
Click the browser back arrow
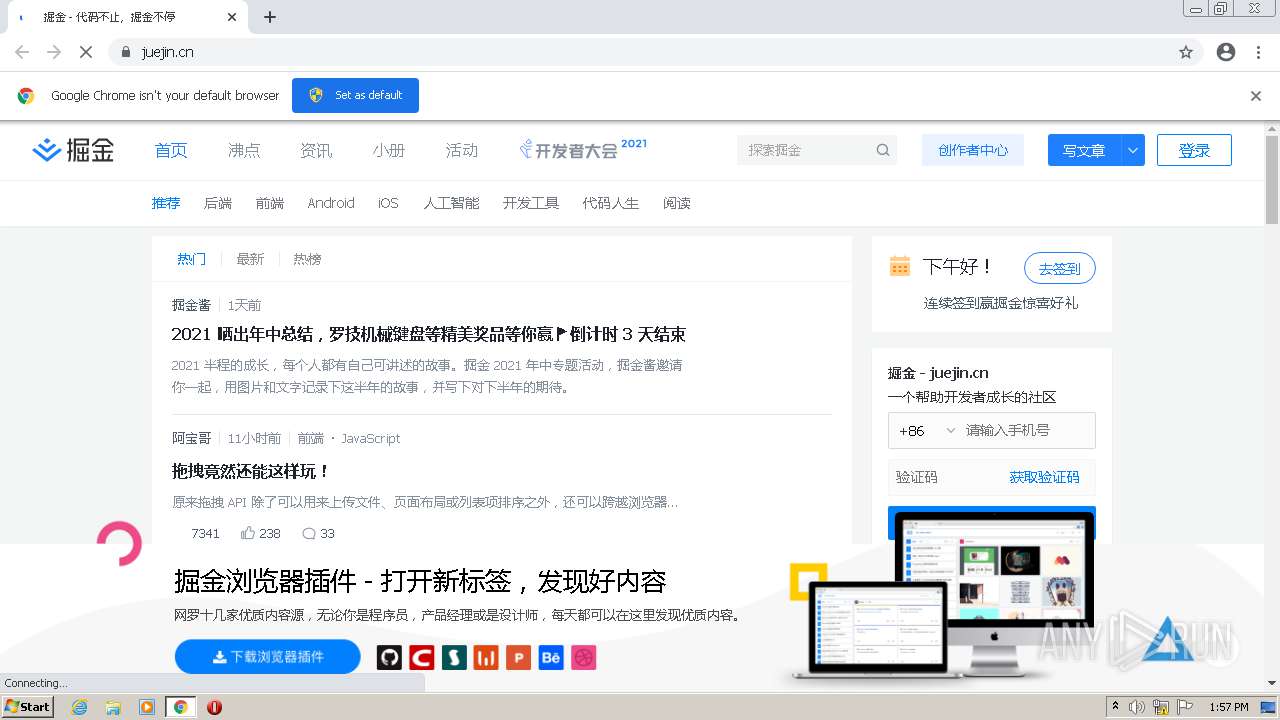point(22,52)
